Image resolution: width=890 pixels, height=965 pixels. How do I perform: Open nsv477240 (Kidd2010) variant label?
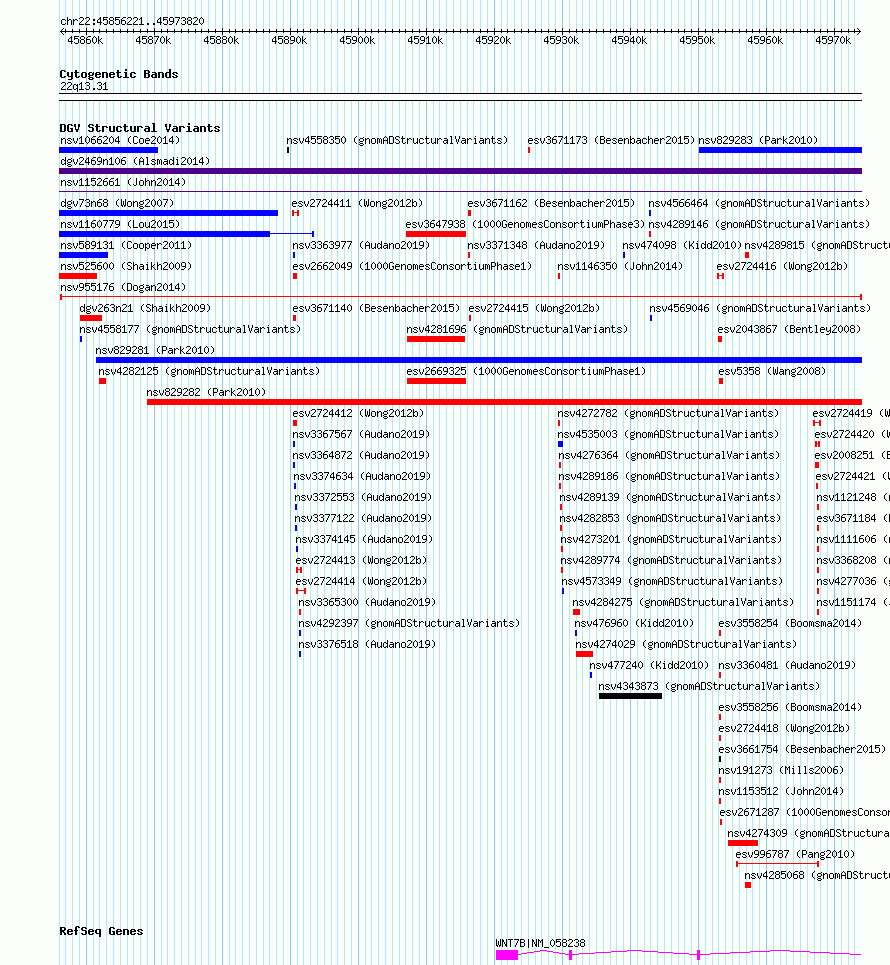pyautogui.click(x=649, y=665)
